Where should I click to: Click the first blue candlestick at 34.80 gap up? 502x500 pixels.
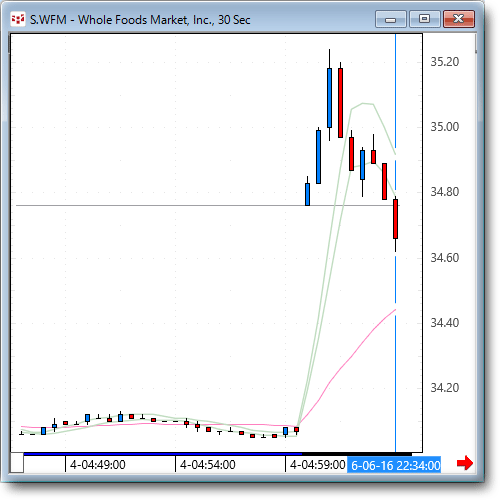[x=307, y=194]
